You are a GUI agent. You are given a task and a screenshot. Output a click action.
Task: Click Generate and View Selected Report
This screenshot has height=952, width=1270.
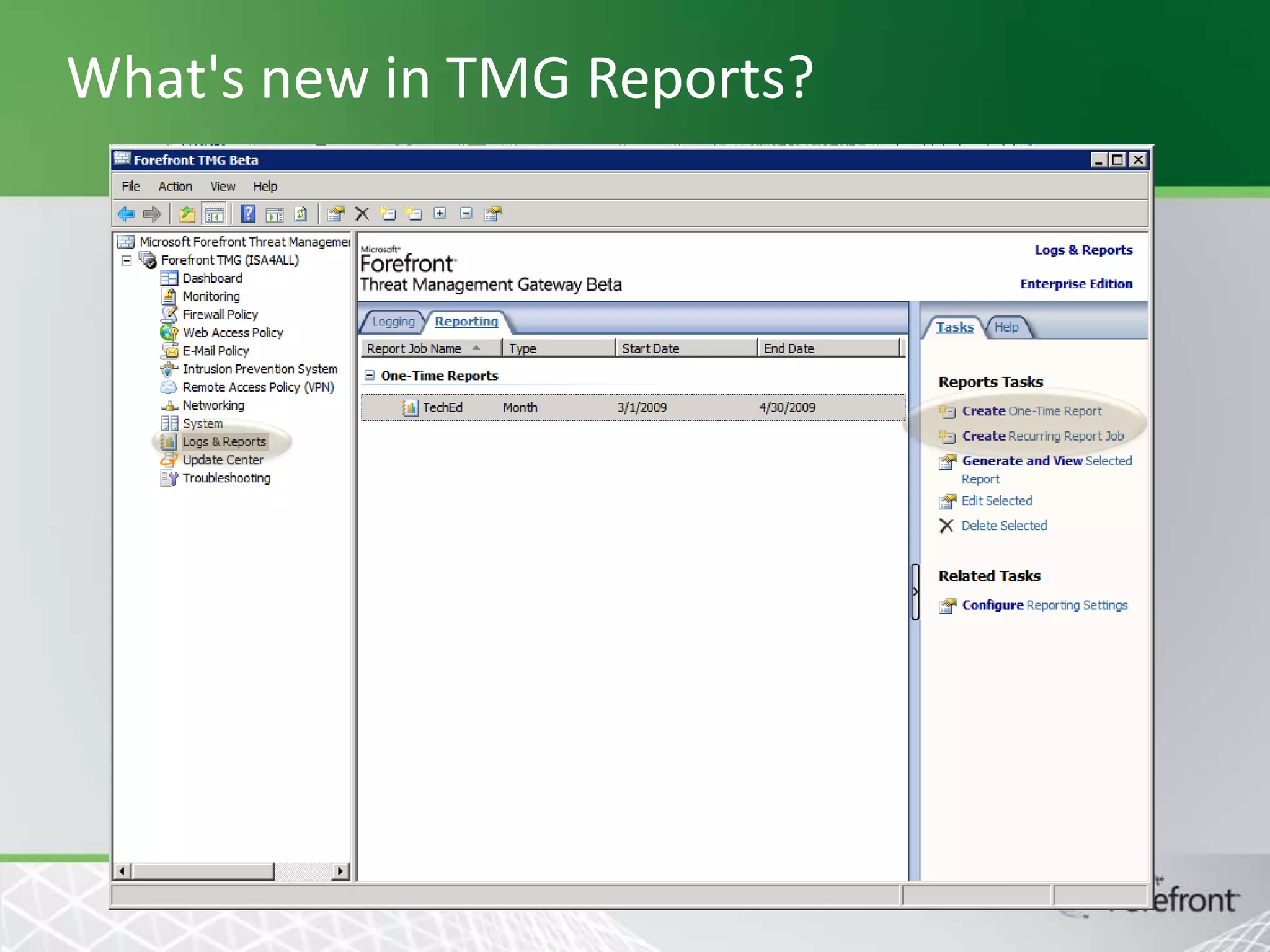(1047, 470)
